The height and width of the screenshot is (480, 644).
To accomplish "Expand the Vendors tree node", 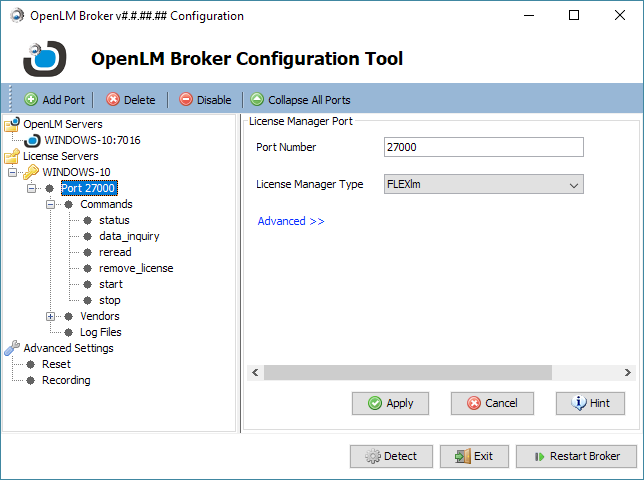I will pyautogui.click(x=51, y=316).
